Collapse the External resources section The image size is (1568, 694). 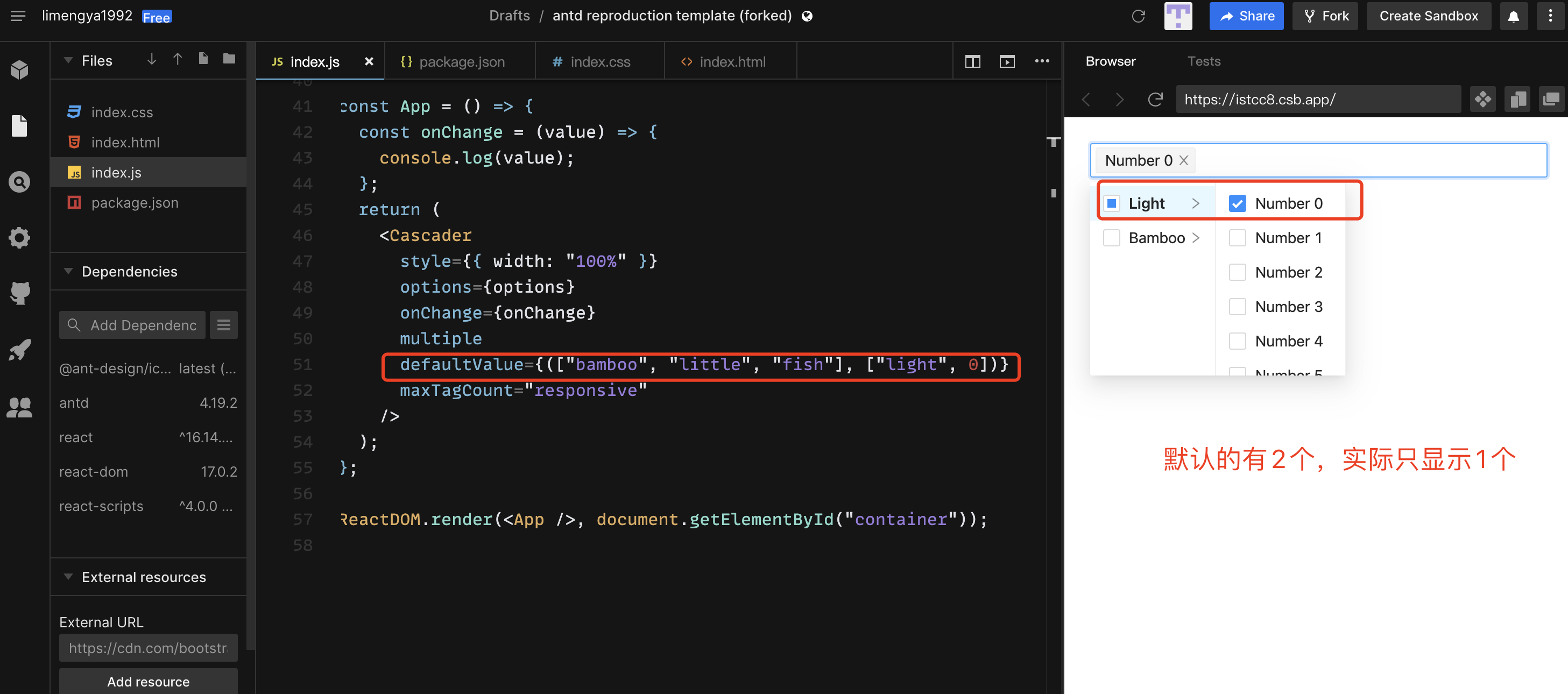pos(68,577)
